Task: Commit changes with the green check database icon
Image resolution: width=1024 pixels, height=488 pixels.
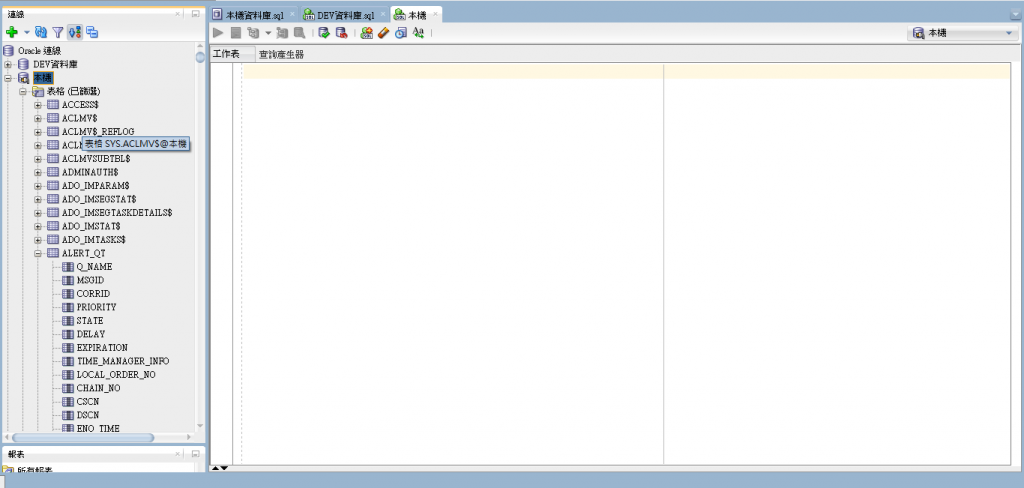Action: point(324,33)
